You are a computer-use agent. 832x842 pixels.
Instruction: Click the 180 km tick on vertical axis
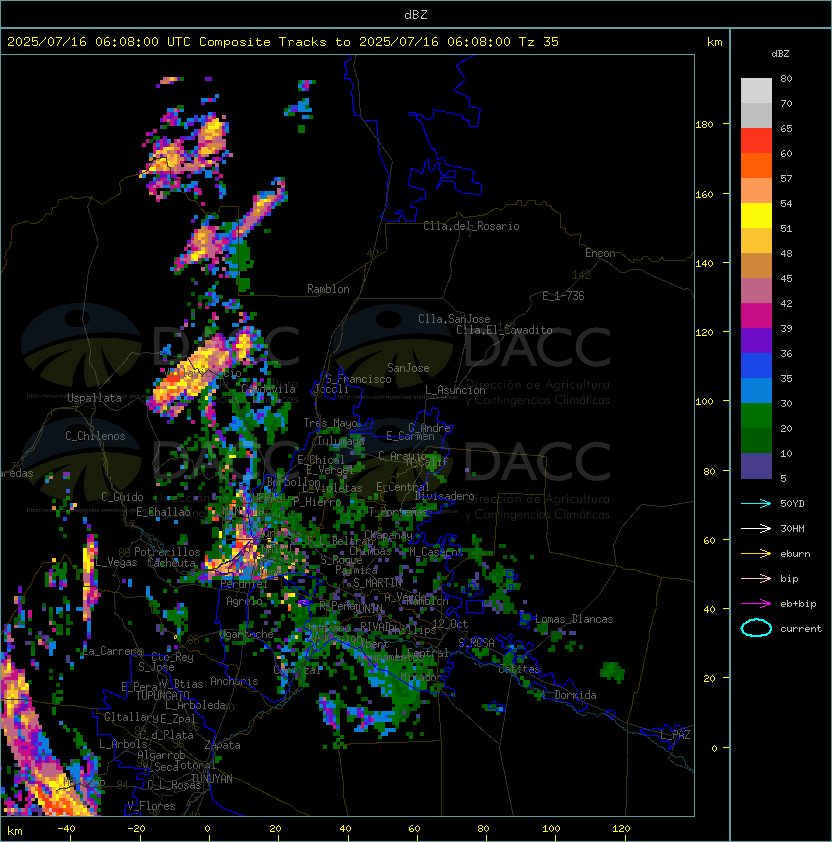click(704, 125)
